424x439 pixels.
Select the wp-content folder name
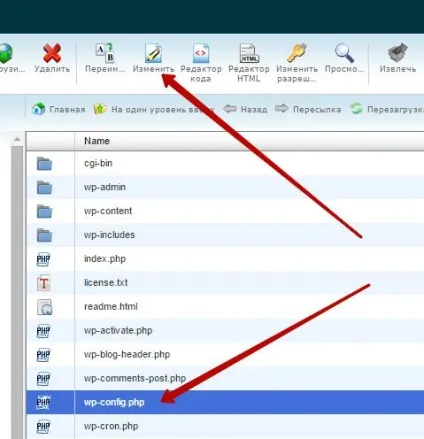coord(108,211)
